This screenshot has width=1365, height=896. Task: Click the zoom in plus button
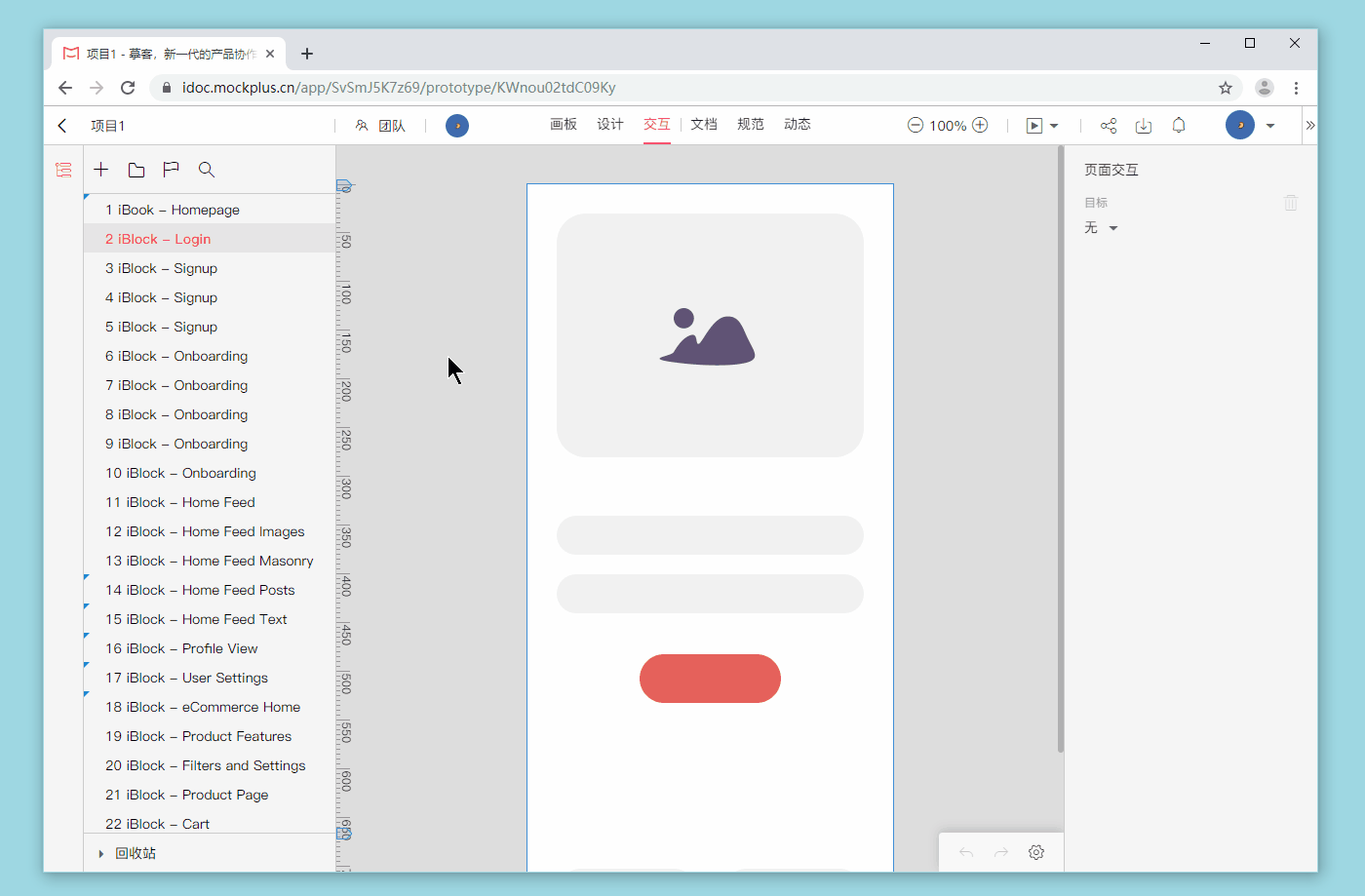(981, 125)
